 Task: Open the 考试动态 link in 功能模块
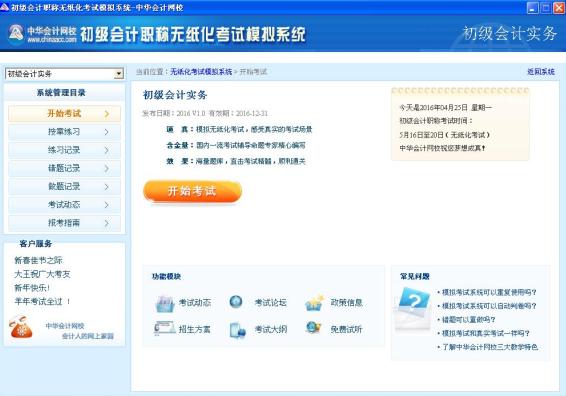pyautogui.click(x=195, y=303)
